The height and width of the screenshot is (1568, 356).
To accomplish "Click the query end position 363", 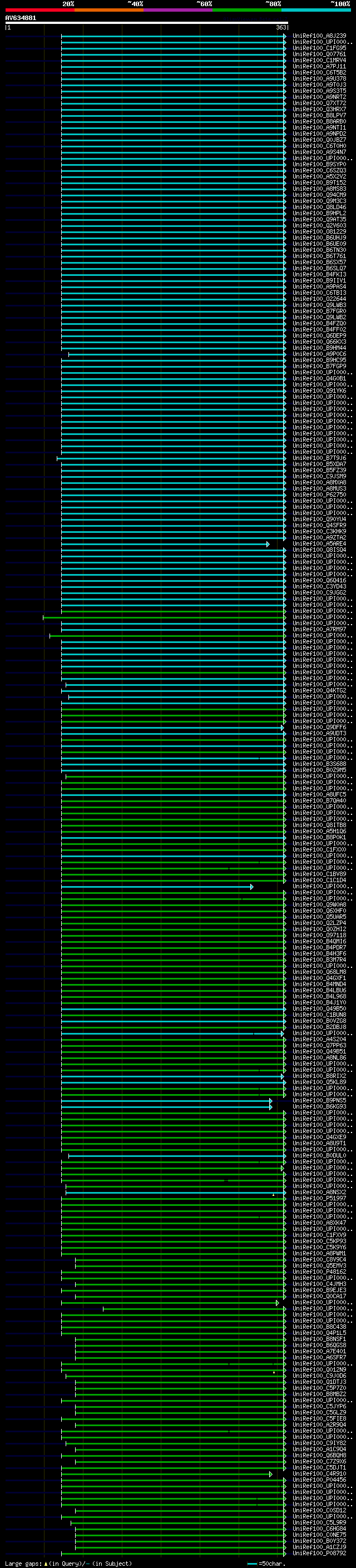I will (281, 27).
